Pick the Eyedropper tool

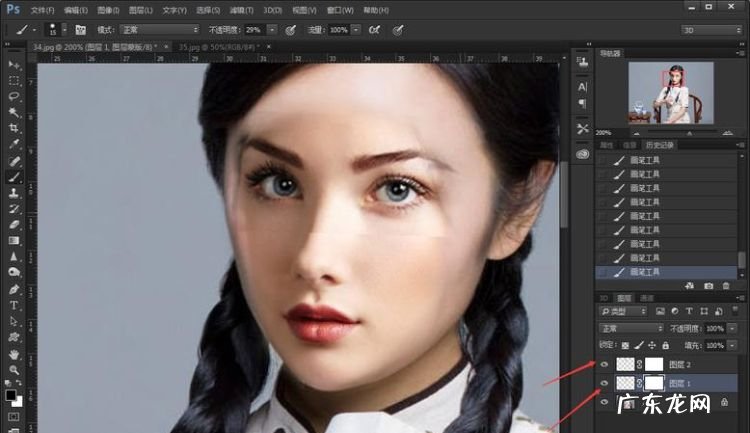(14, 145)
